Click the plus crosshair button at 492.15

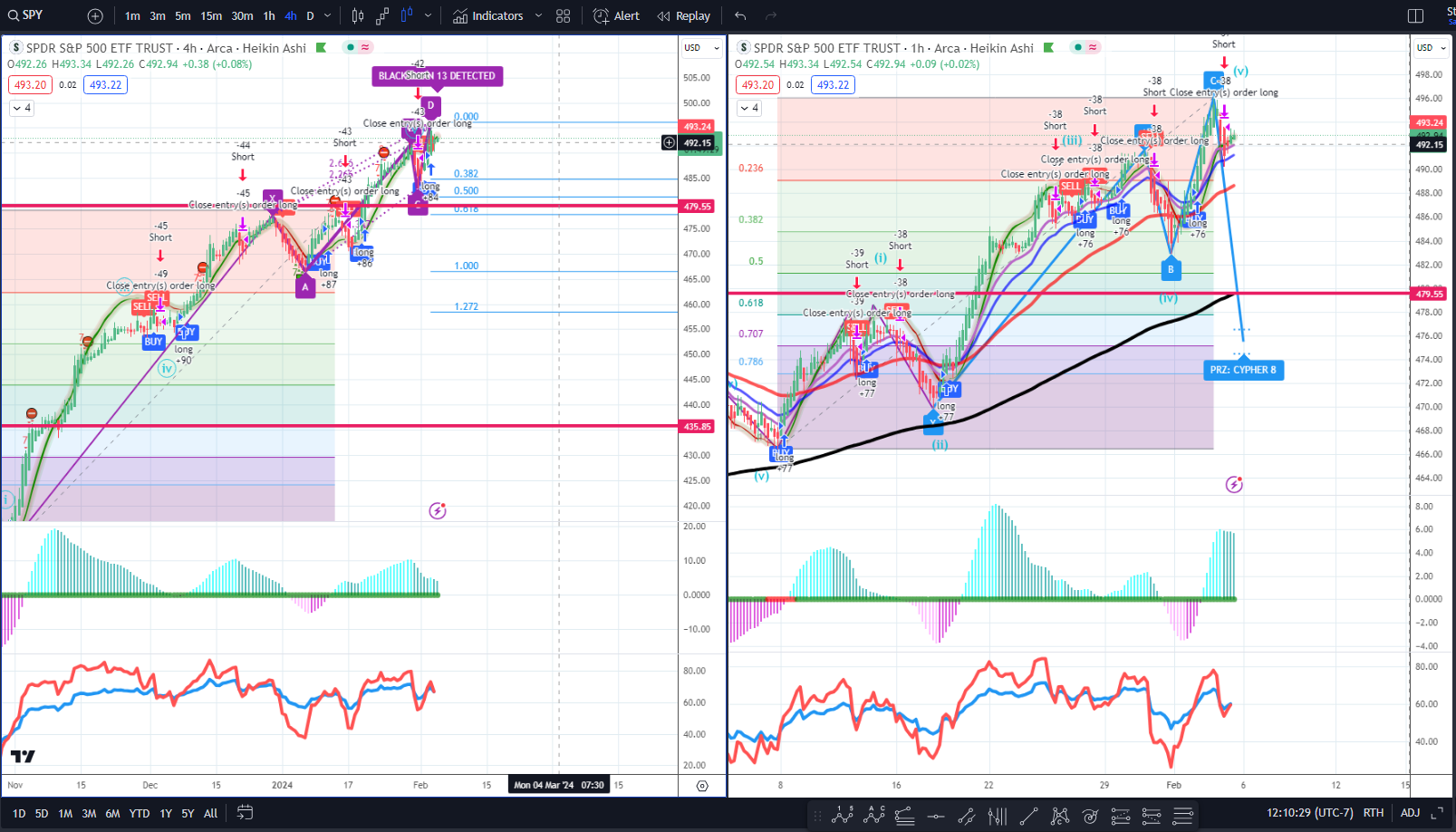(x=669, y=142)
